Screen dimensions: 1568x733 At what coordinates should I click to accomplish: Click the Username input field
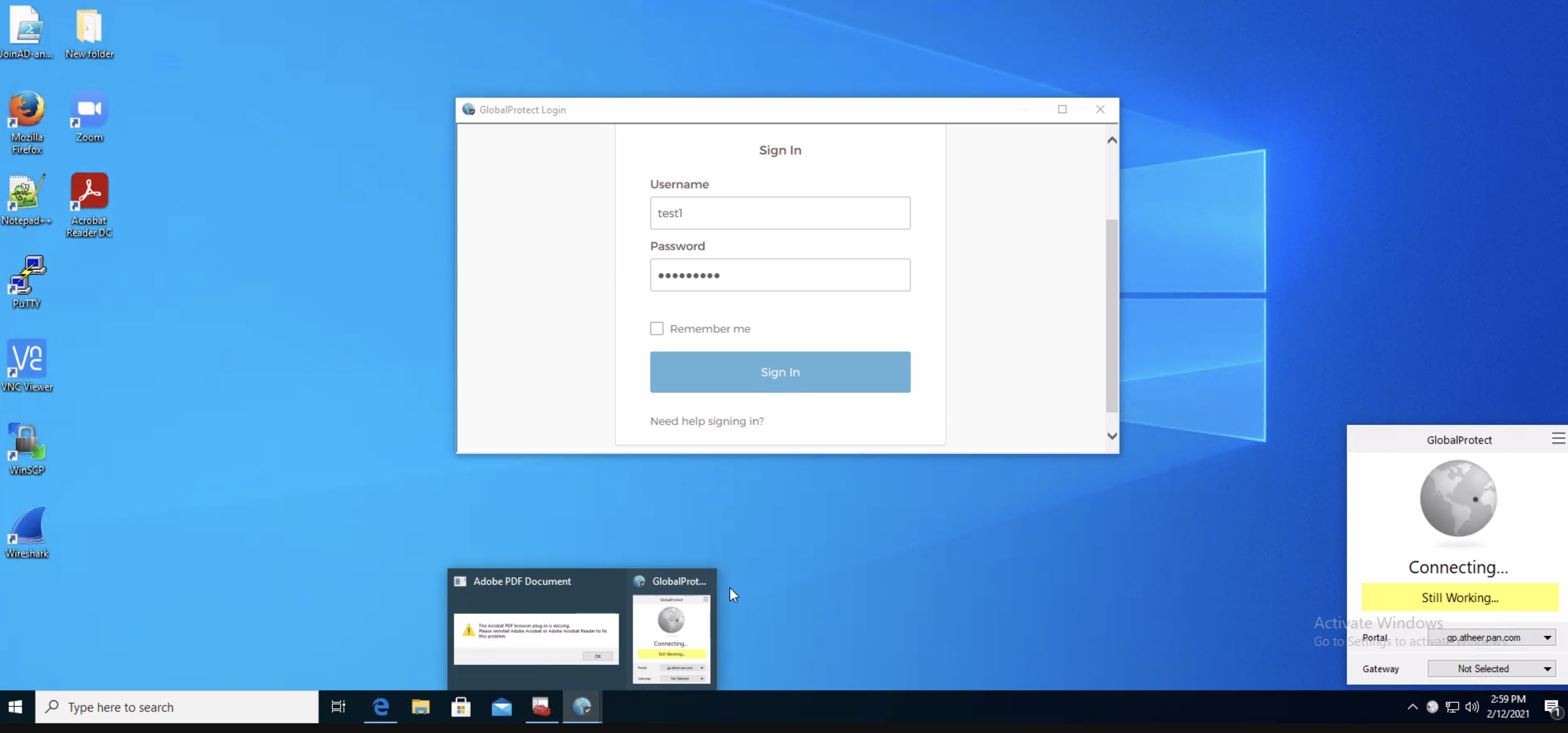(x=780, y=213)
